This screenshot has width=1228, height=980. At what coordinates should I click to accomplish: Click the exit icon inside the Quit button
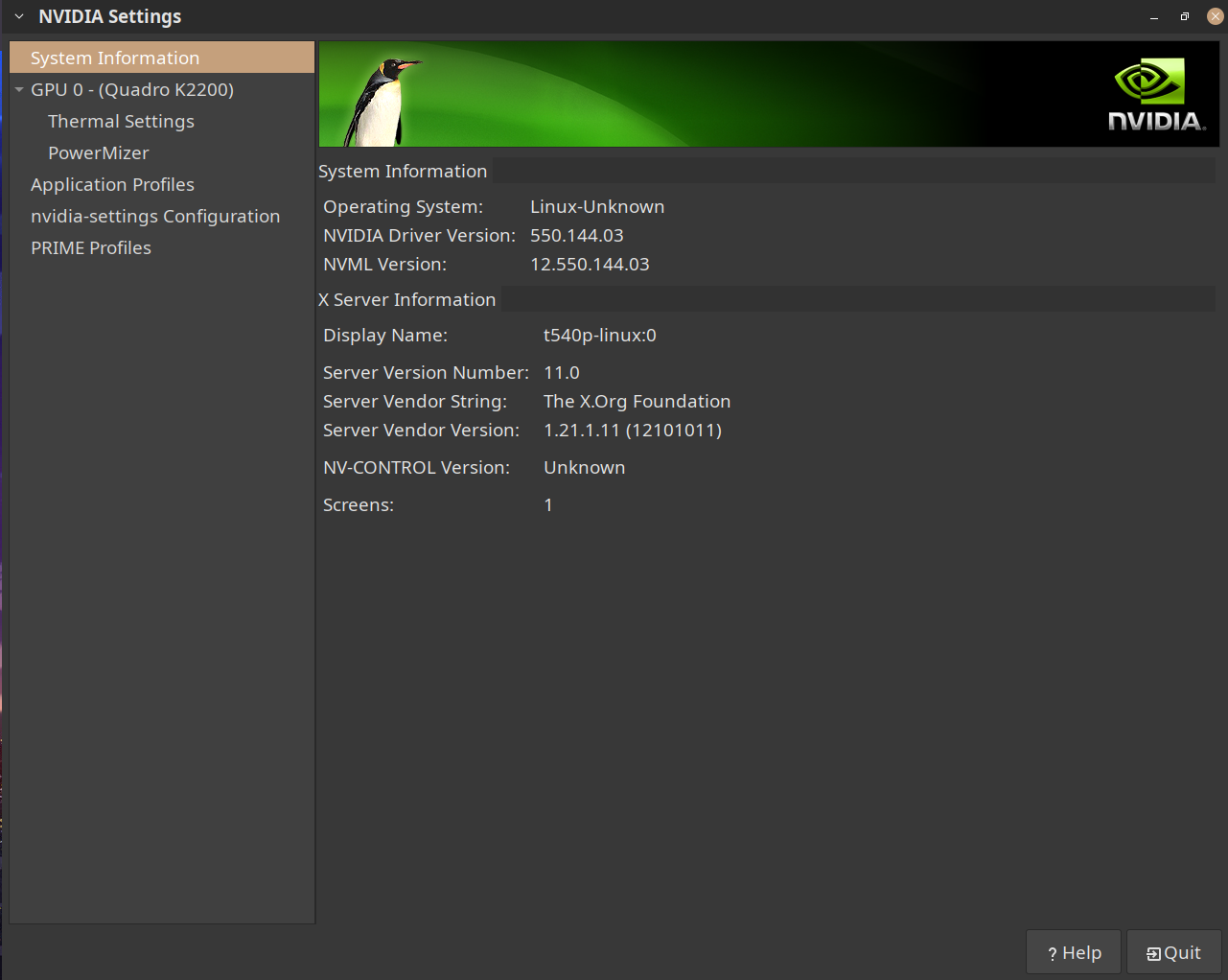coord(1153,952)
